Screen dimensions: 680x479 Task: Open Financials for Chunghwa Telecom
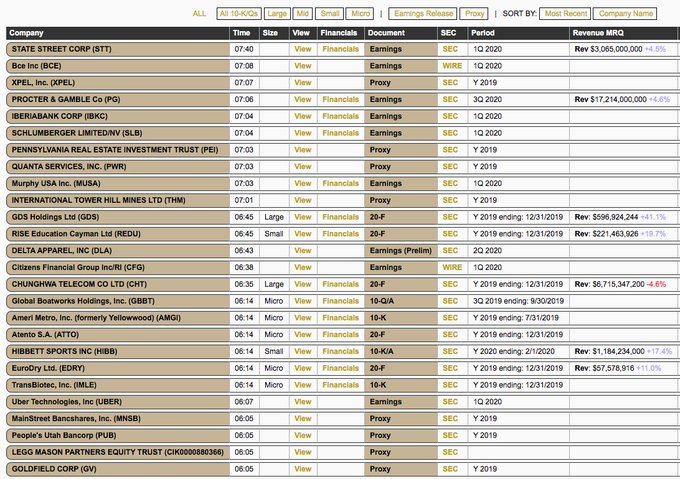click(x=340, y=284)
